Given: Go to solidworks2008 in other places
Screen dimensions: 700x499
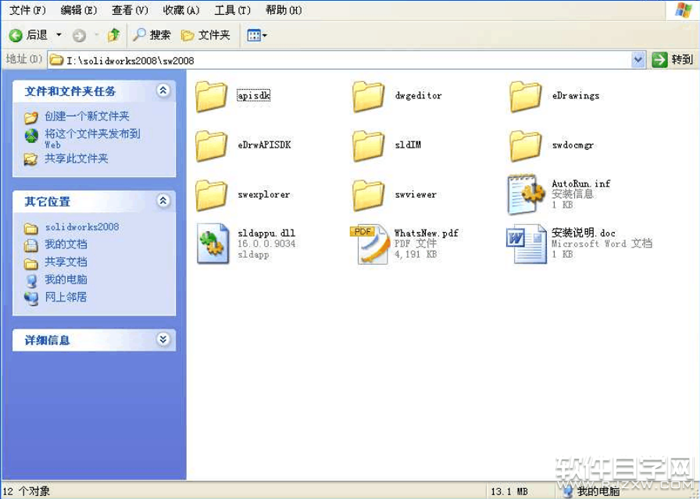Looking at the screenshot, I should point(82,227).
